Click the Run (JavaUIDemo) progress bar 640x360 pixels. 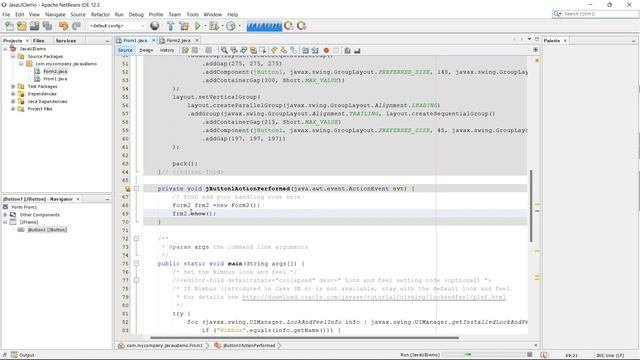pos(485,355)
